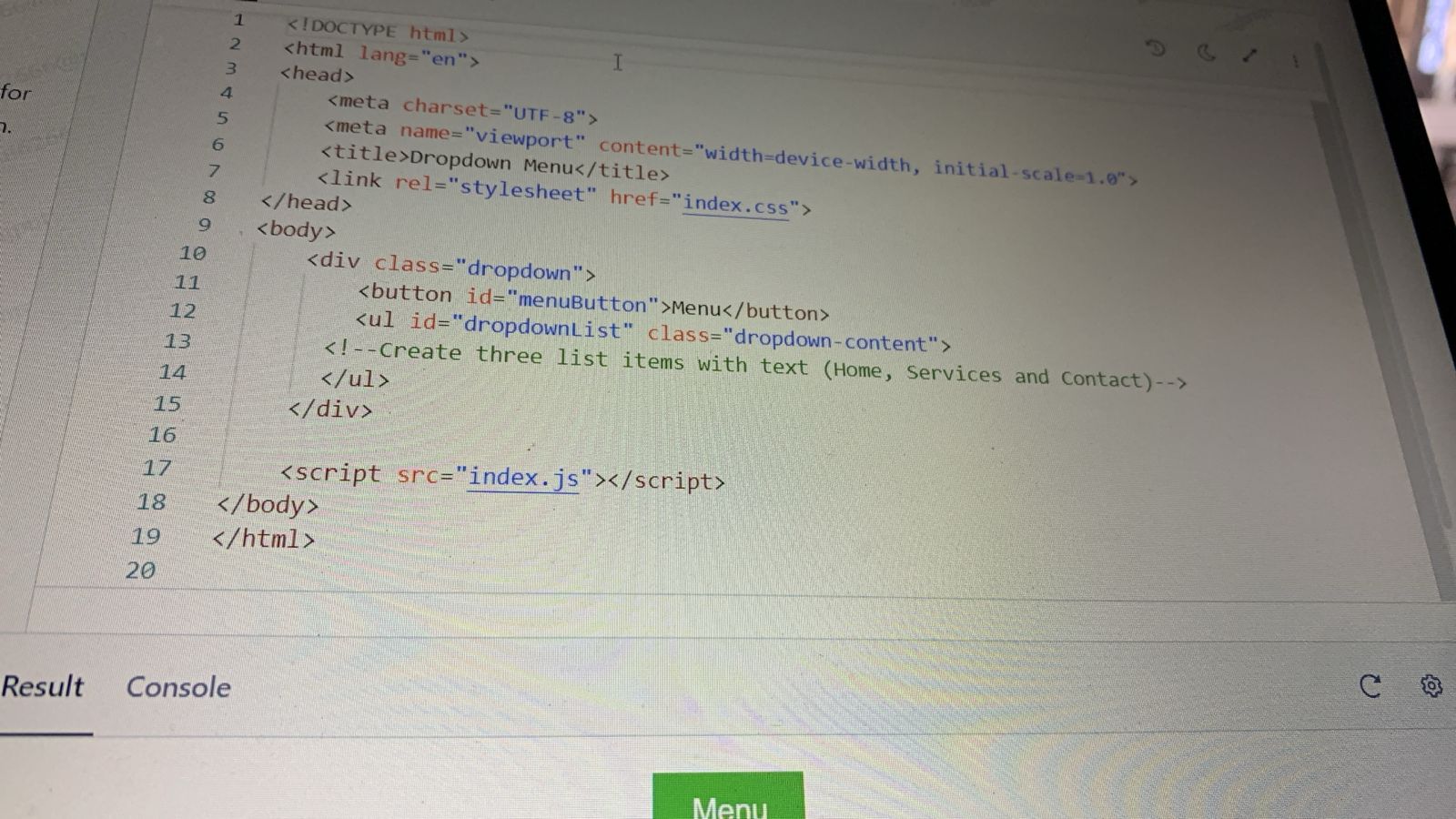The height and width of the screenshot is (819, 1456).
Task: Refresh the Result preview pane
Action: coord(1370,685)
